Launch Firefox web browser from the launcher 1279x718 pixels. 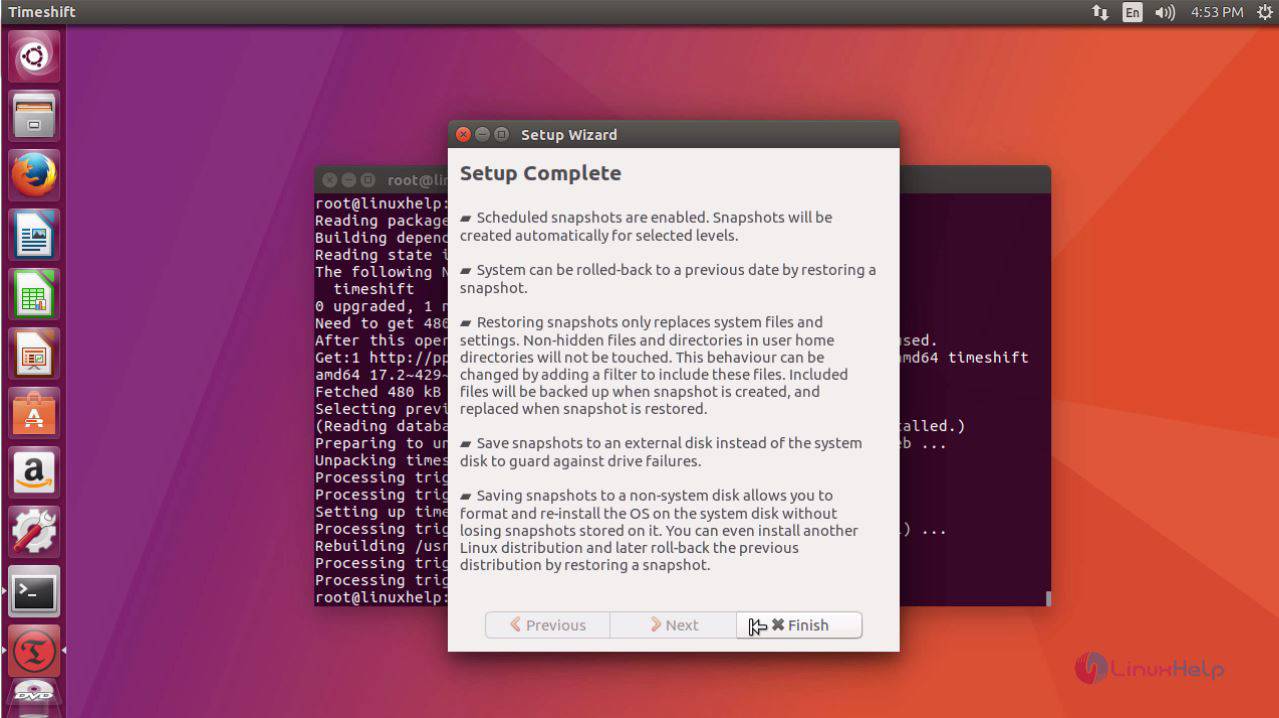34,176
